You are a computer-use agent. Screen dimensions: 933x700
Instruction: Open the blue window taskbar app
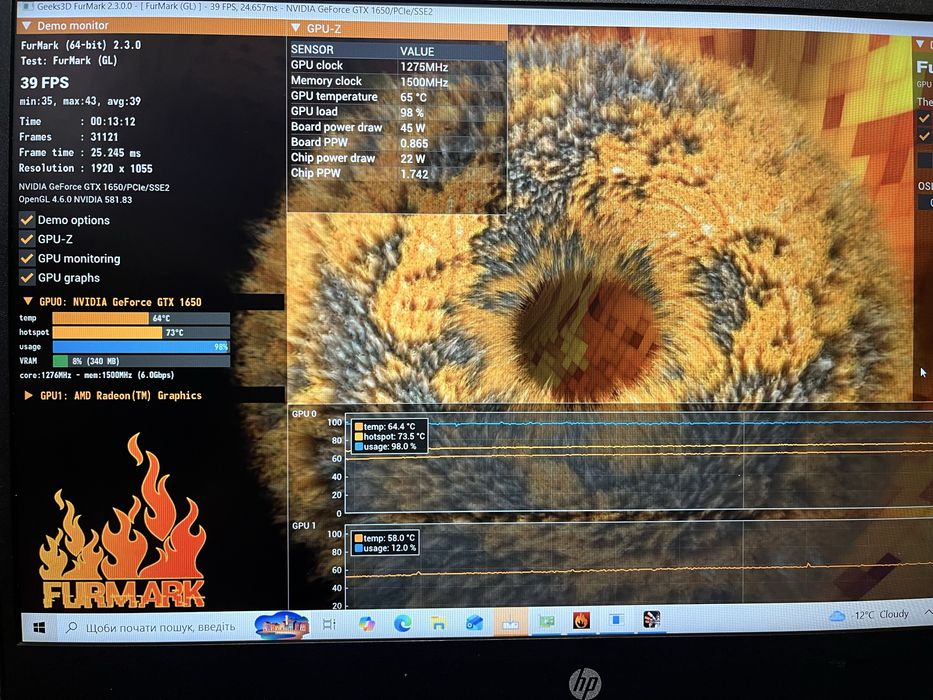616,620
